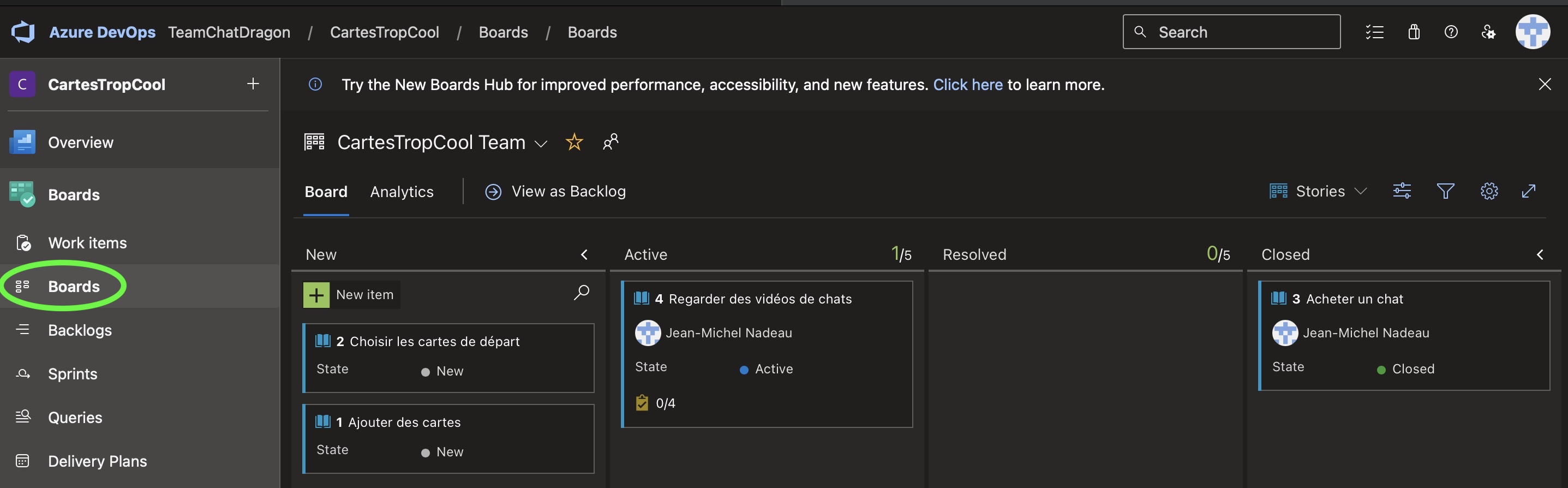Open Backlogs in sidebar
This screenshot has width=1568, height=488.
(x=139, y=330)
